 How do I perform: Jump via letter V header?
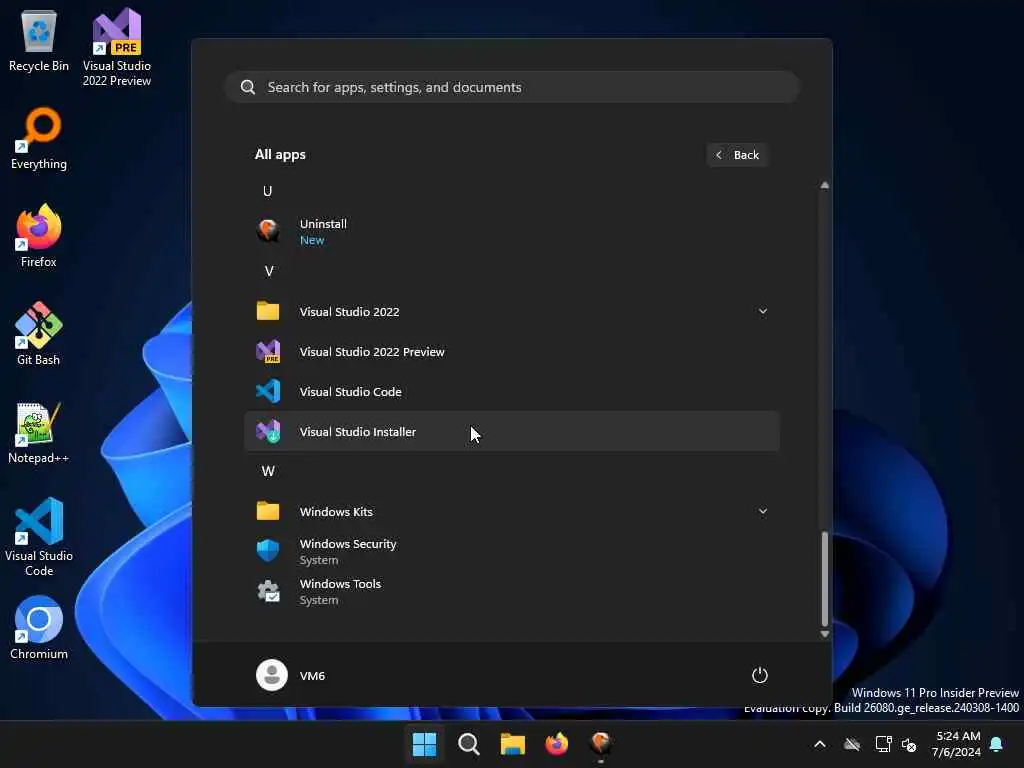268,271
